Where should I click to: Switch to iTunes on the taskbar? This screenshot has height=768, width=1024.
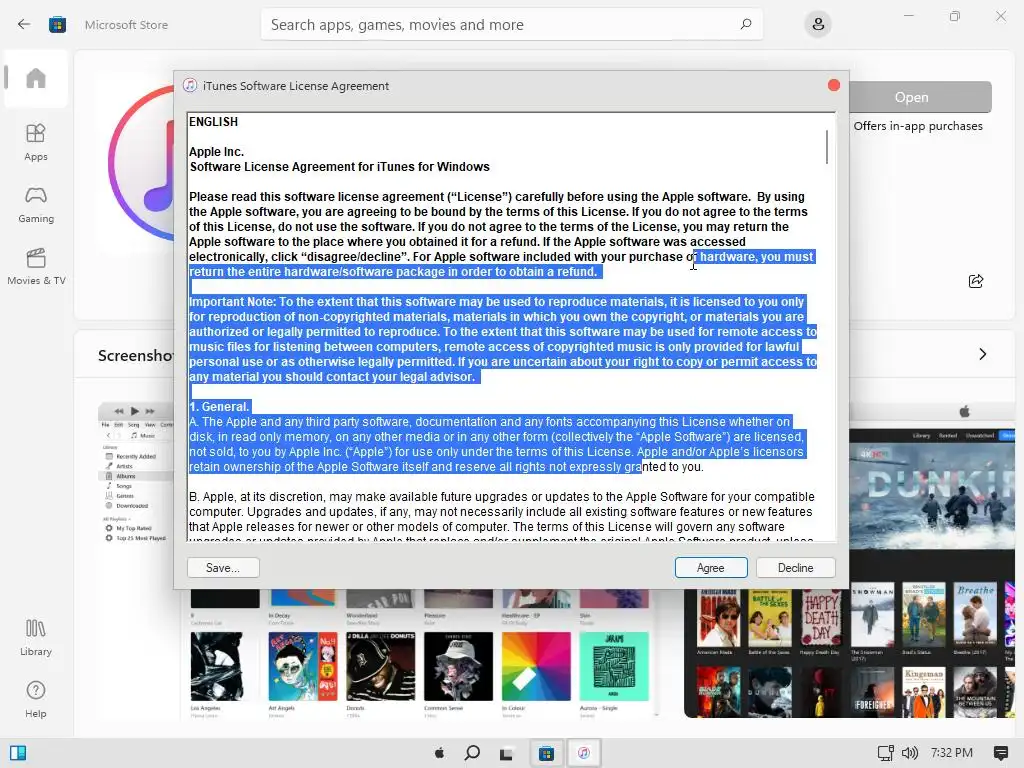click(584, 753)
